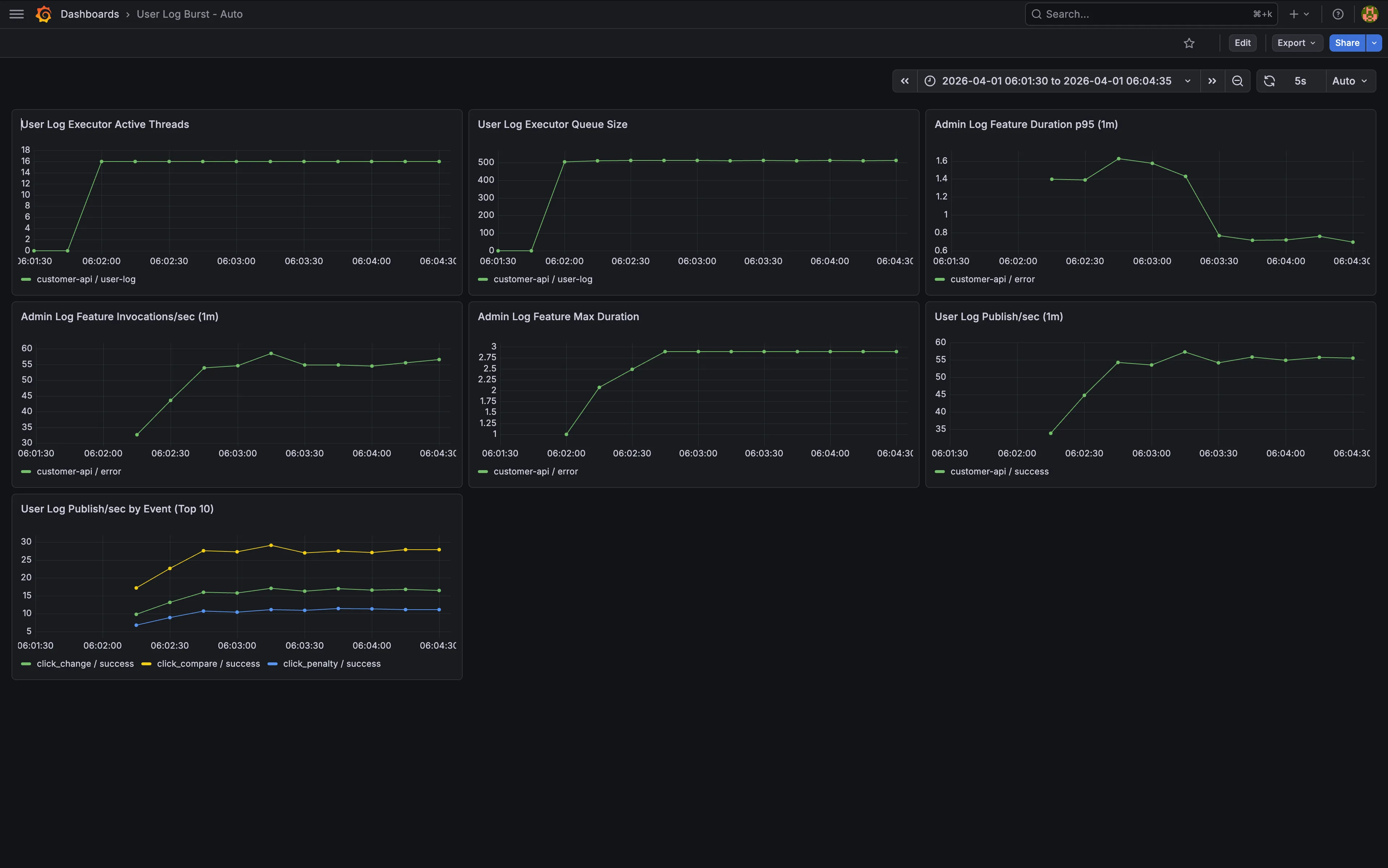Focus the Search input field
Viewport: 1388px width, 868px height.
(1151, 14)
